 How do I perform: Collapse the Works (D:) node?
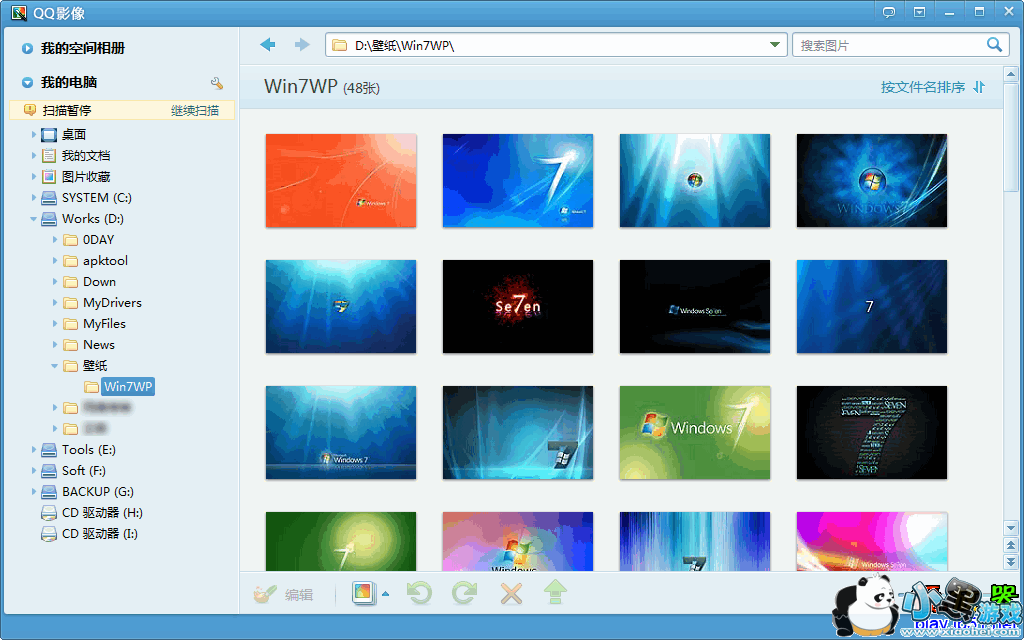coord(33,219)
